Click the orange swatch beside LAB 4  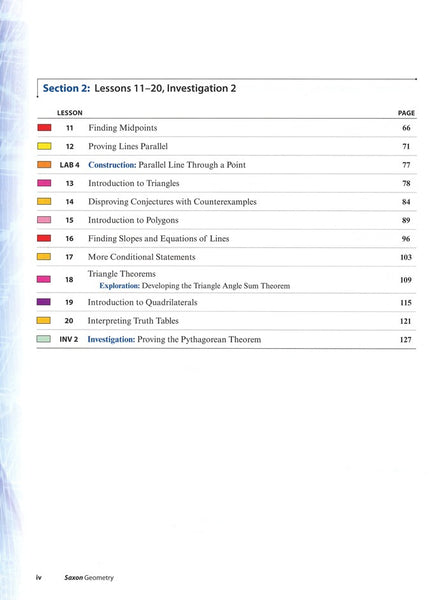[x=44, y=165]
